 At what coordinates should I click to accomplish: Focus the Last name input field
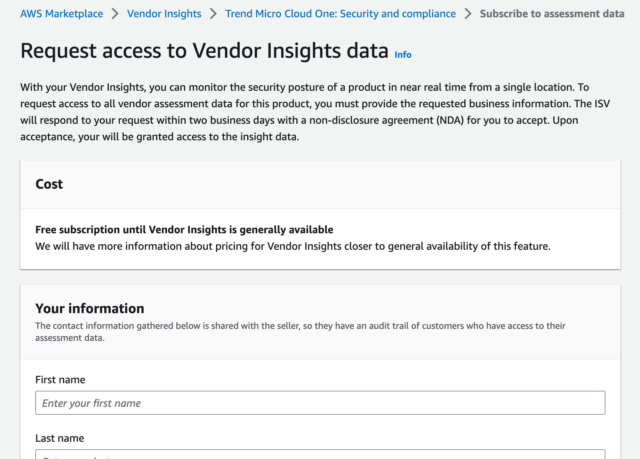(x=320, y=454)
